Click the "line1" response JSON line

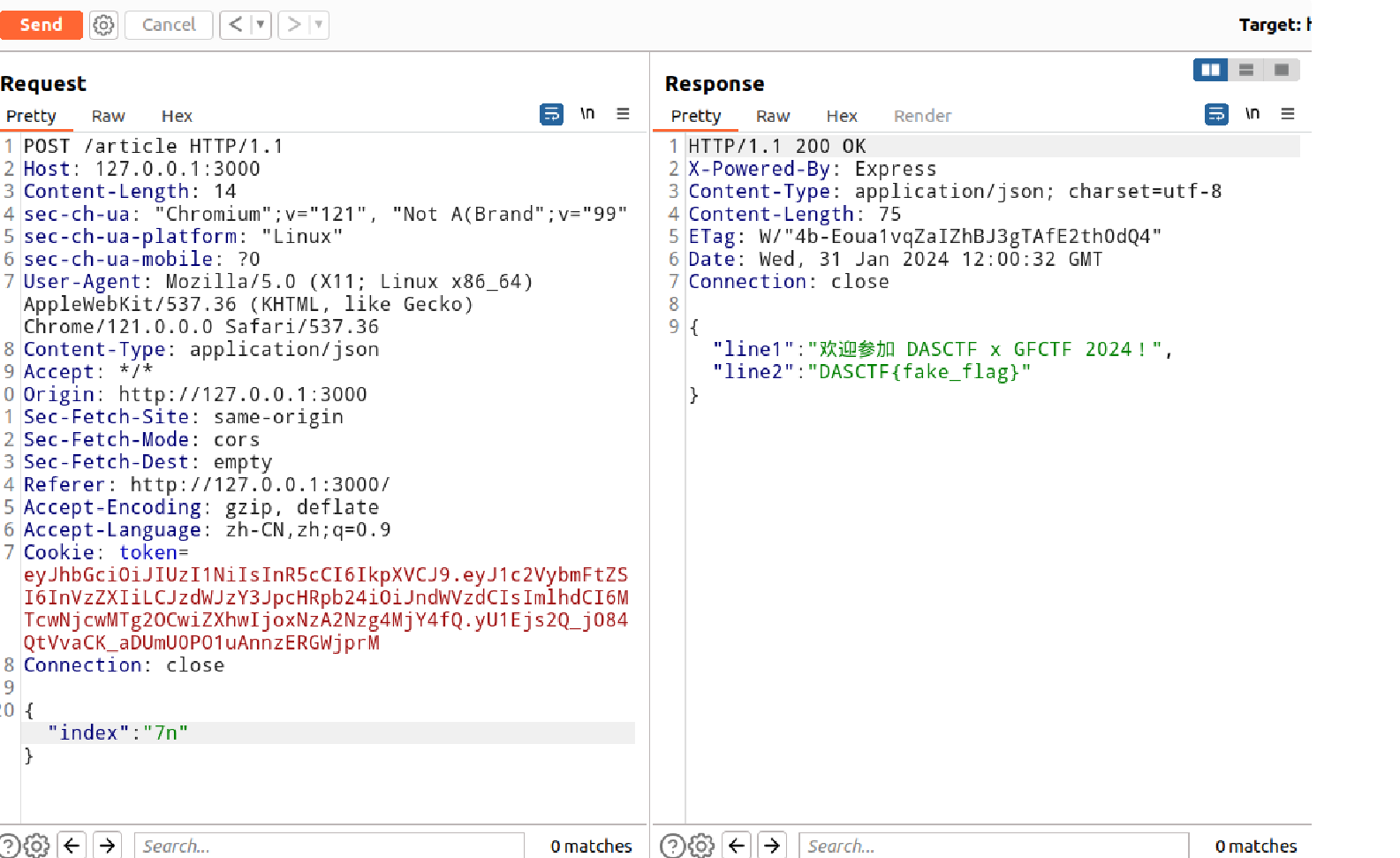coord(942,349)
